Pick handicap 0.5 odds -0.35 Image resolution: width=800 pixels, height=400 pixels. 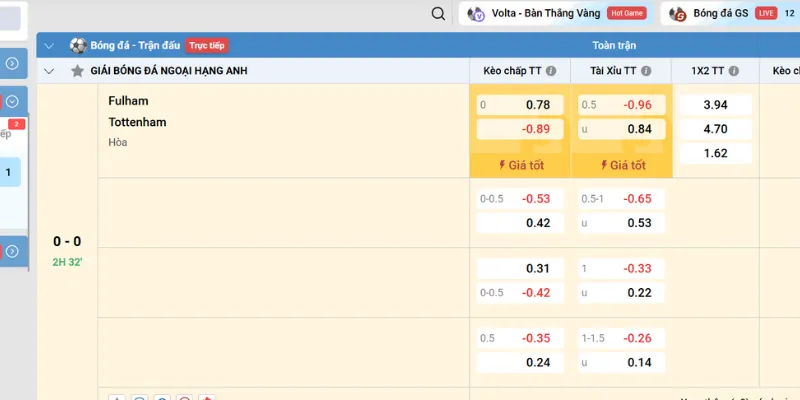point(520,338)
